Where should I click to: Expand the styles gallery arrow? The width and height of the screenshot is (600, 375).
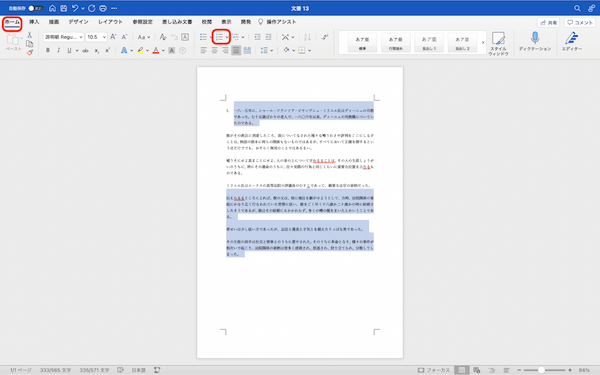pyautogui.click(x=483, y=42)
